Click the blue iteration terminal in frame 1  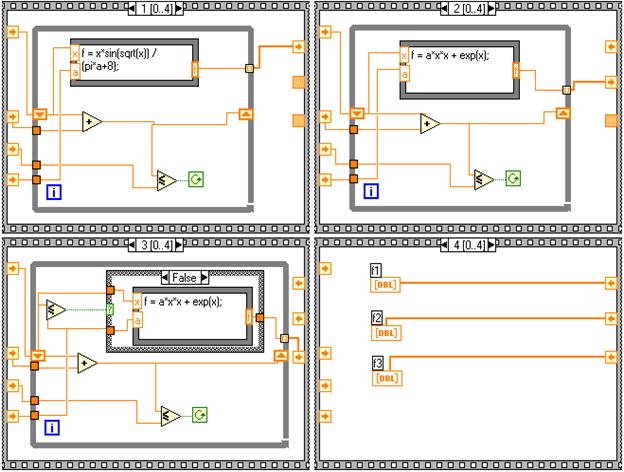(54, 192)
